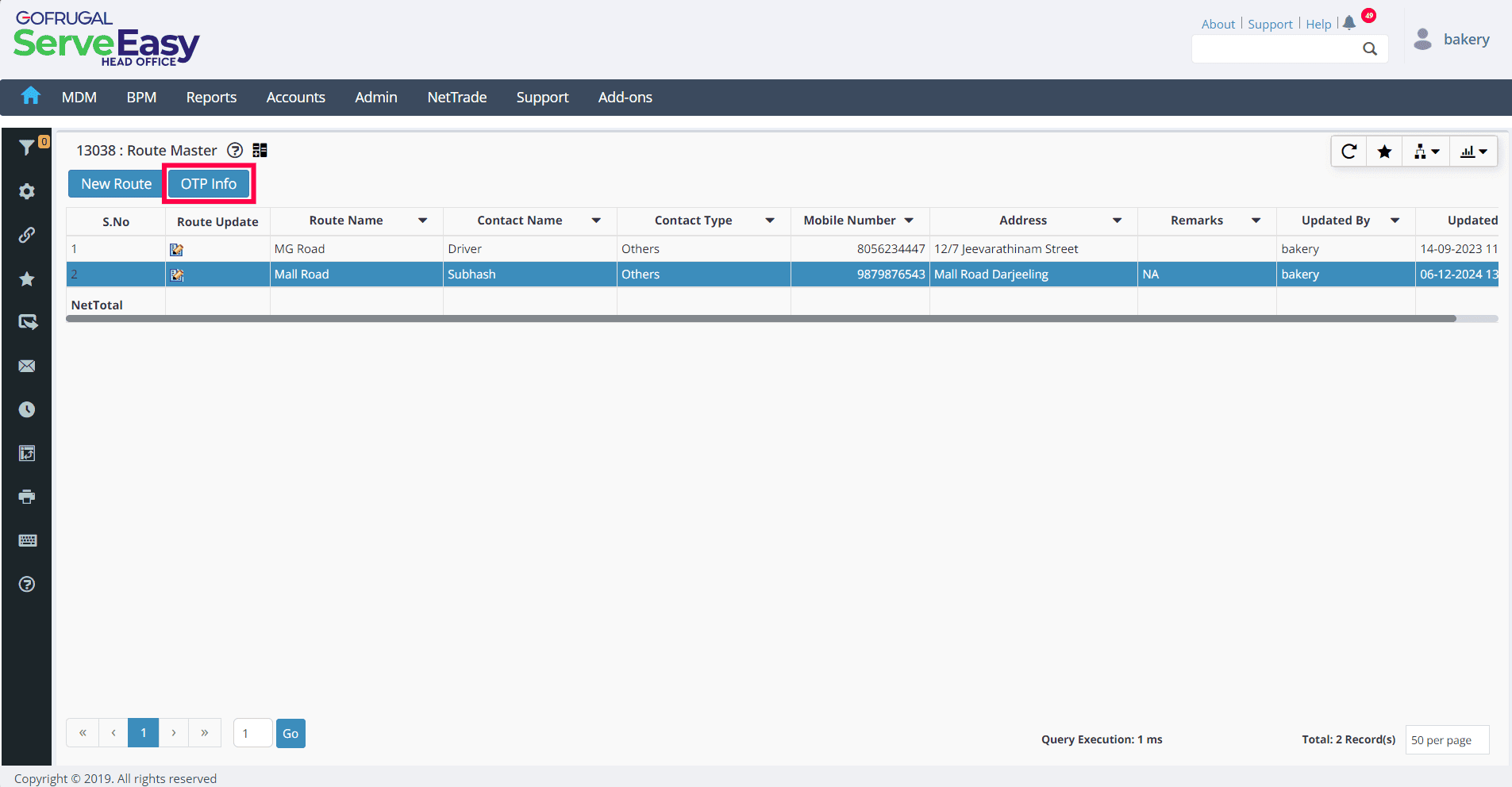Click the export sheet icon in sidebar
The height and width of the screenshot is (787, 1512).
click(27, 453)
